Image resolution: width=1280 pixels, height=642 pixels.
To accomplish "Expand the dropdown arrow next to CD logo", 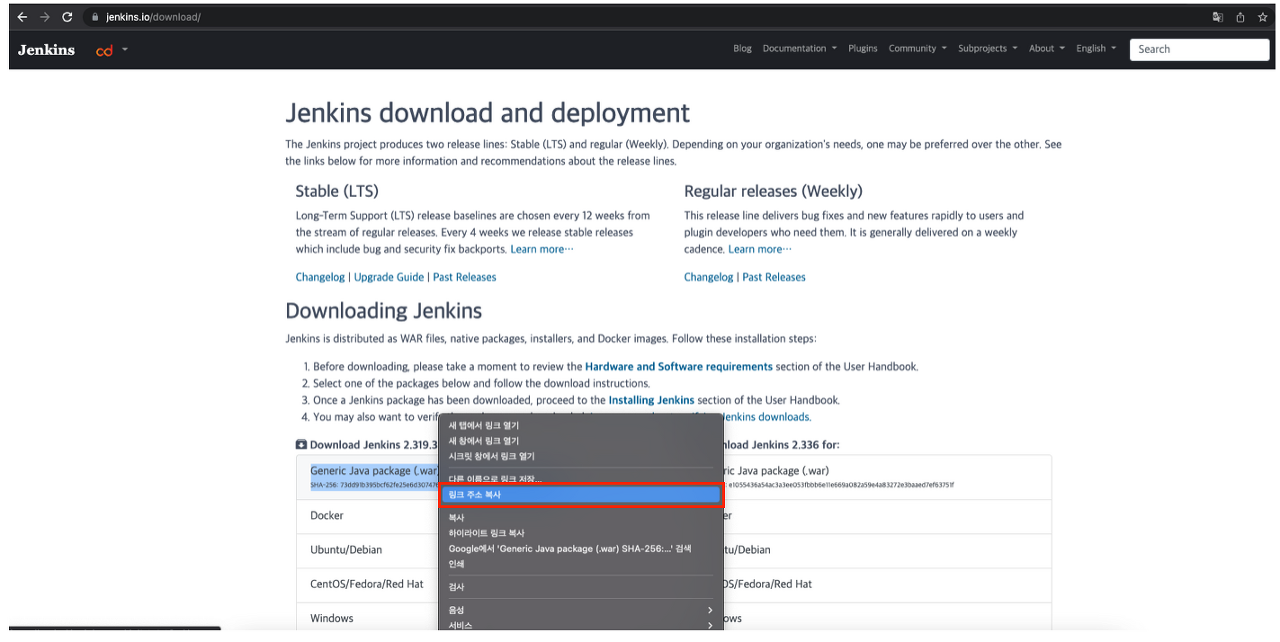I will pos(125,50).
